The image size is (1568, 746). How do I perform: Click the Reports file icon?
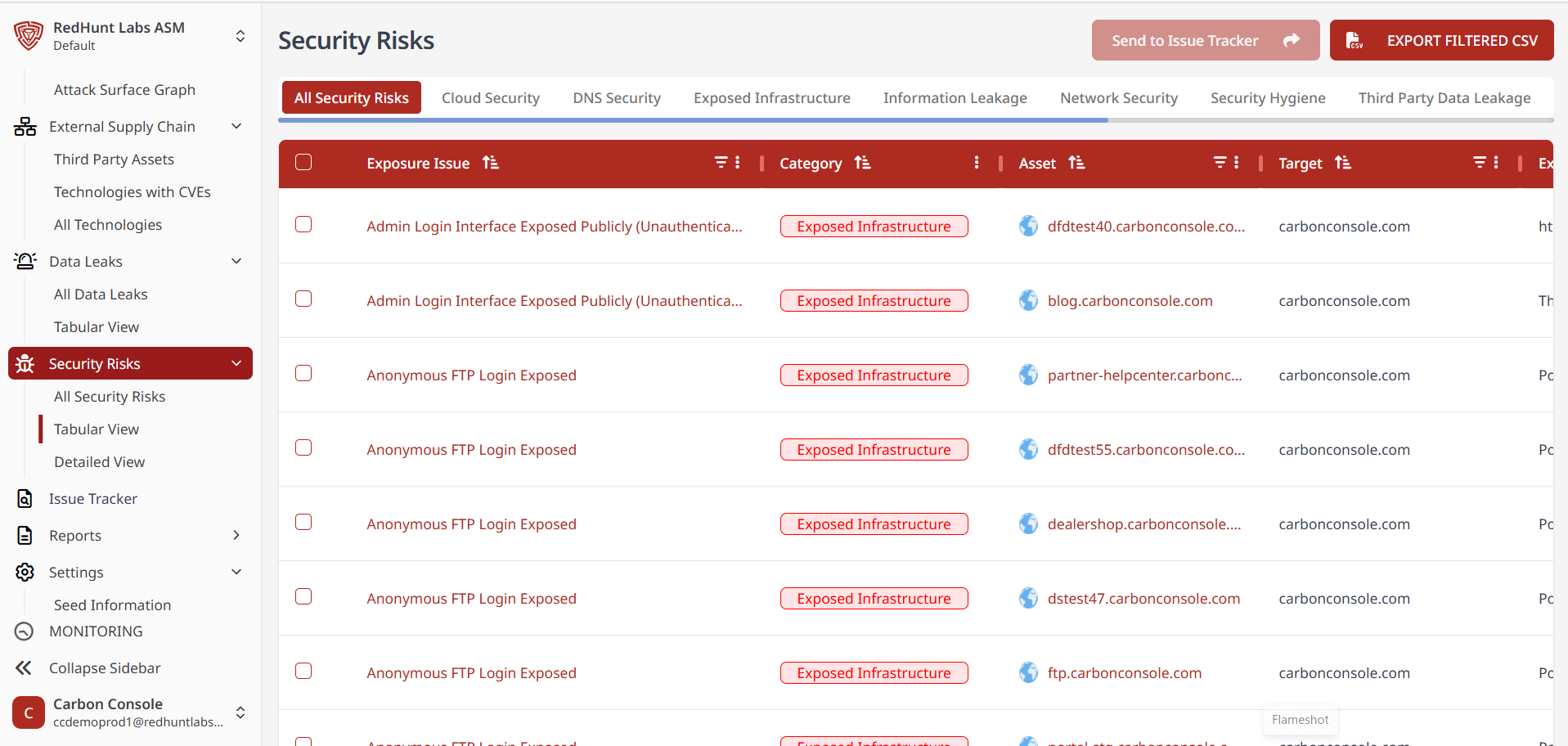(25, 536)
